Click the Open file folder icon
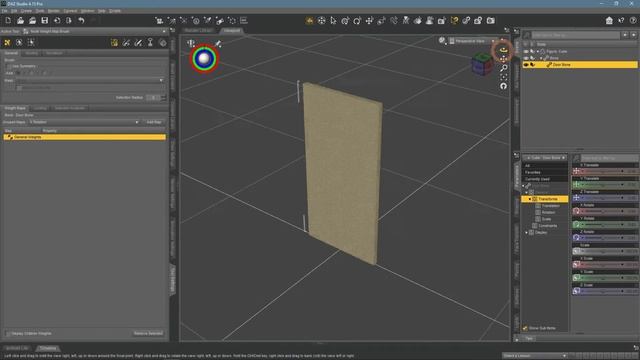This screenshot has height=360, width=640. click(x=20, y=20)
